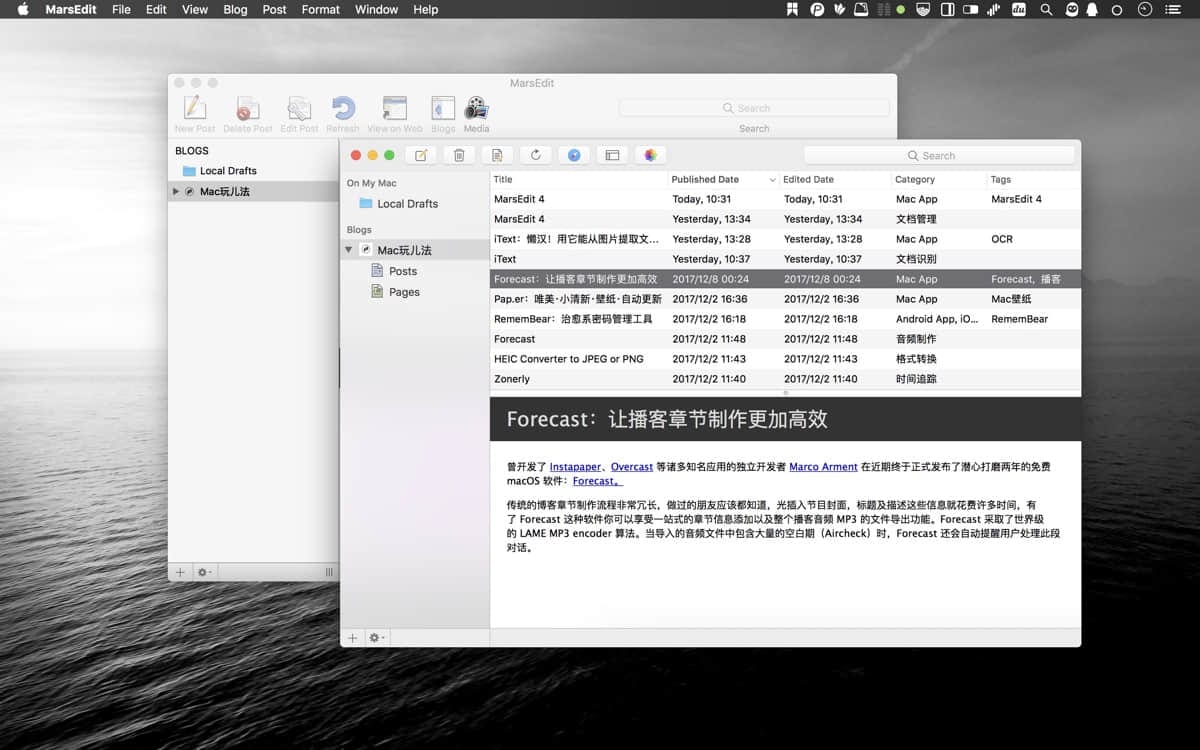Open gear action menu in front window footer

tap(377, 637)
